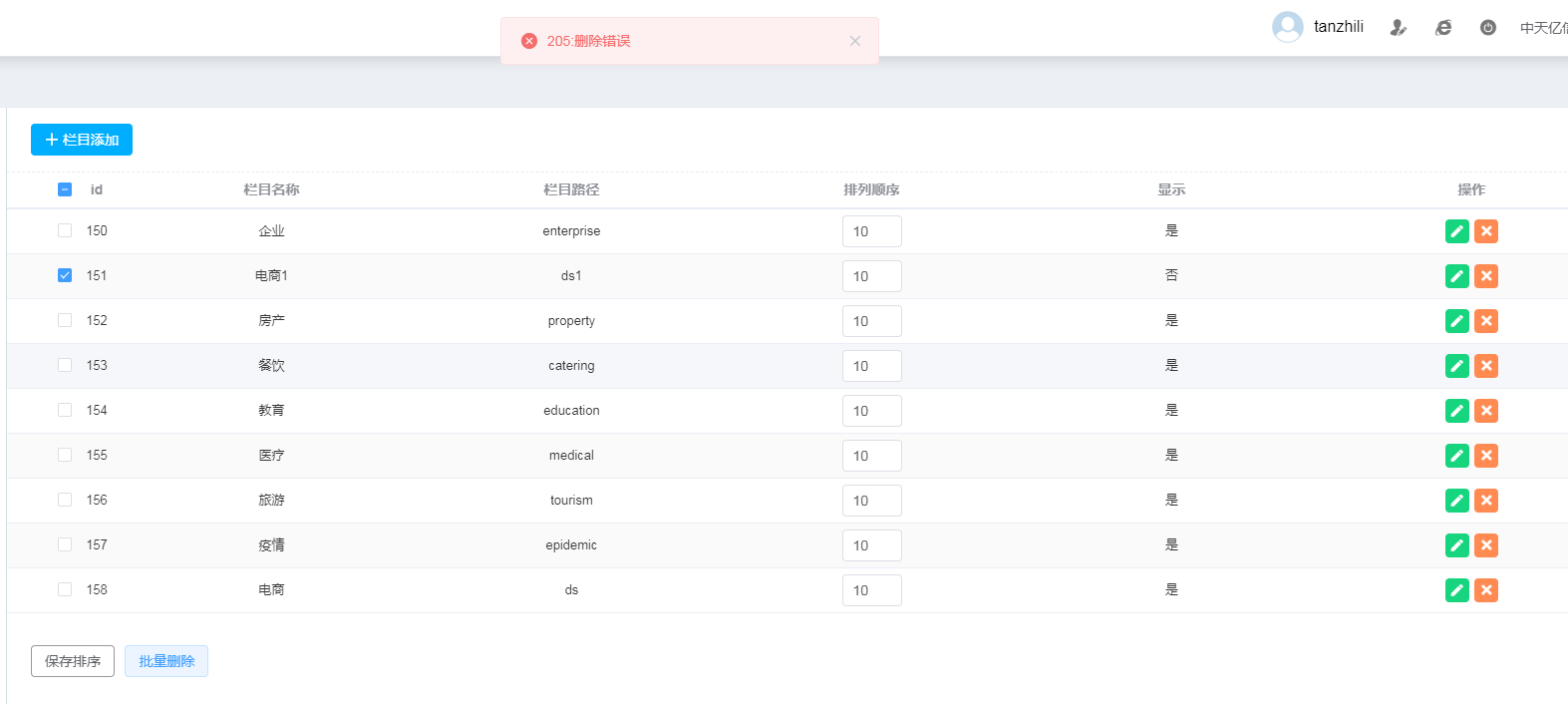Click the 205:删除错误 message text
This screenshot has height=704, width=1568.
click(588, 41)
